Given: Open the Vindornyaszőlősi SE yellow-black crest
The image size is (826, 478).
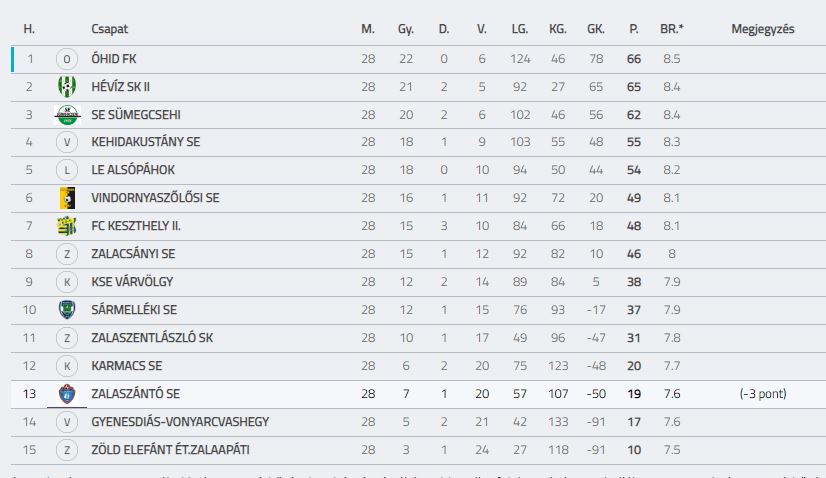Looking at the screenshot, I should tap(67, 198).
